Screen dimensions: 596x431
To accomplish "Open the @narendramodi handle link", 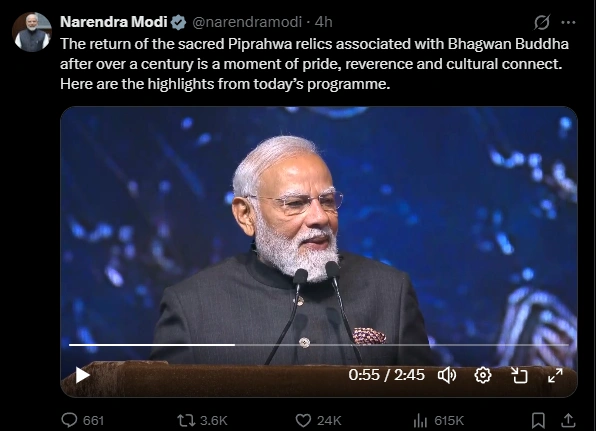I will (247, 22).
